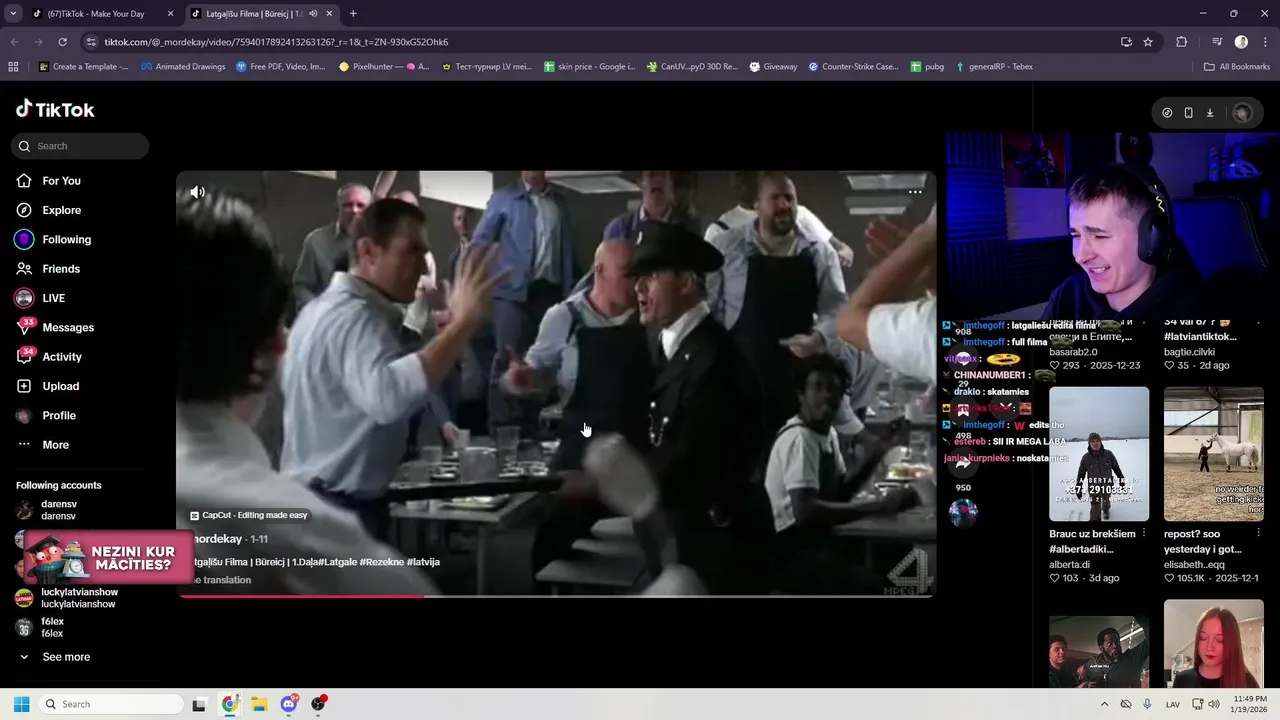Open a new browser tab
Screen dimensions: 1280x720
(x=353, y=14)
